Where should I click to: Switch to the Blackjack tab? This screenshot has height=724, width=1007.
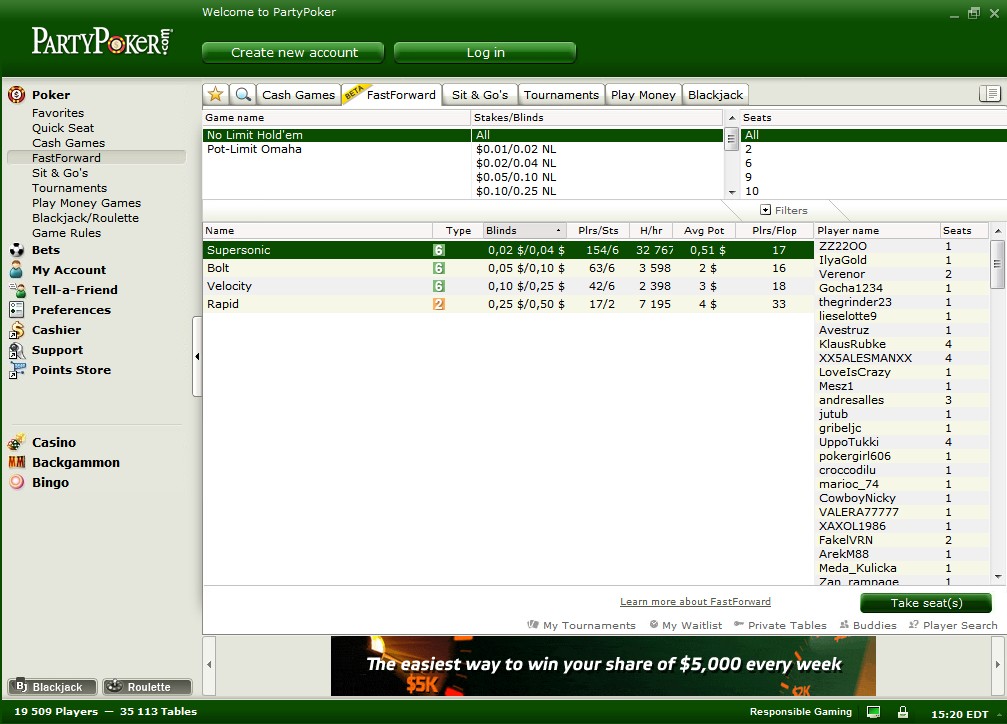click(715, 94)
